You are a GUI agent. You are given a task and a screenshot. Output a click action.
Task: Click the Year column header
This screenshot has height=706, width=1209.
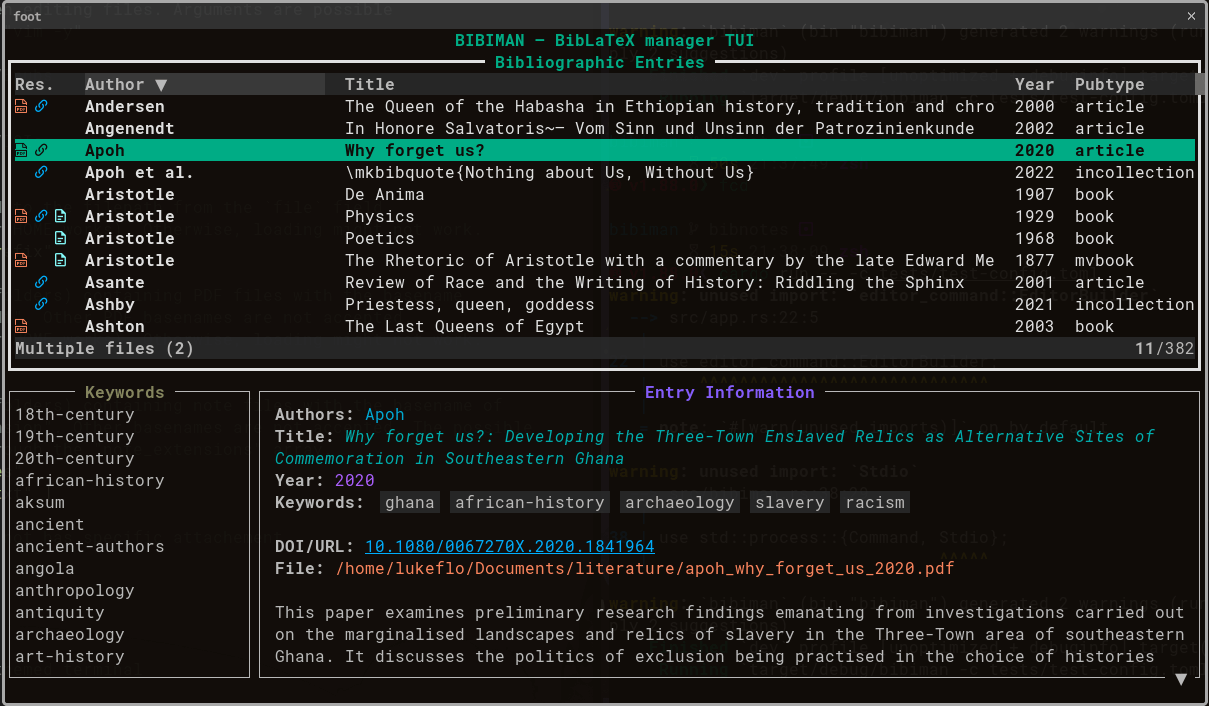[1034, 85]
